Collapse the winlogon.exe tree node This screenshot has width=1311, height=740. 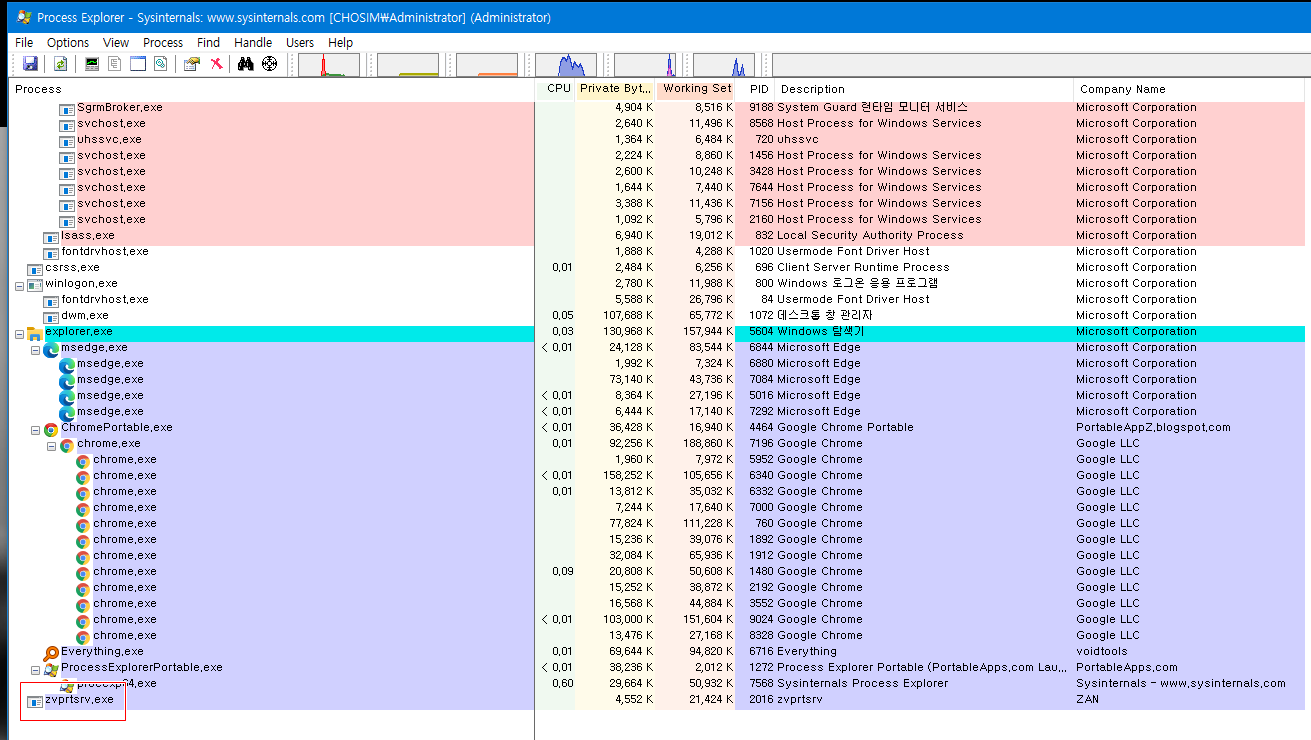[x=19, y=284]
